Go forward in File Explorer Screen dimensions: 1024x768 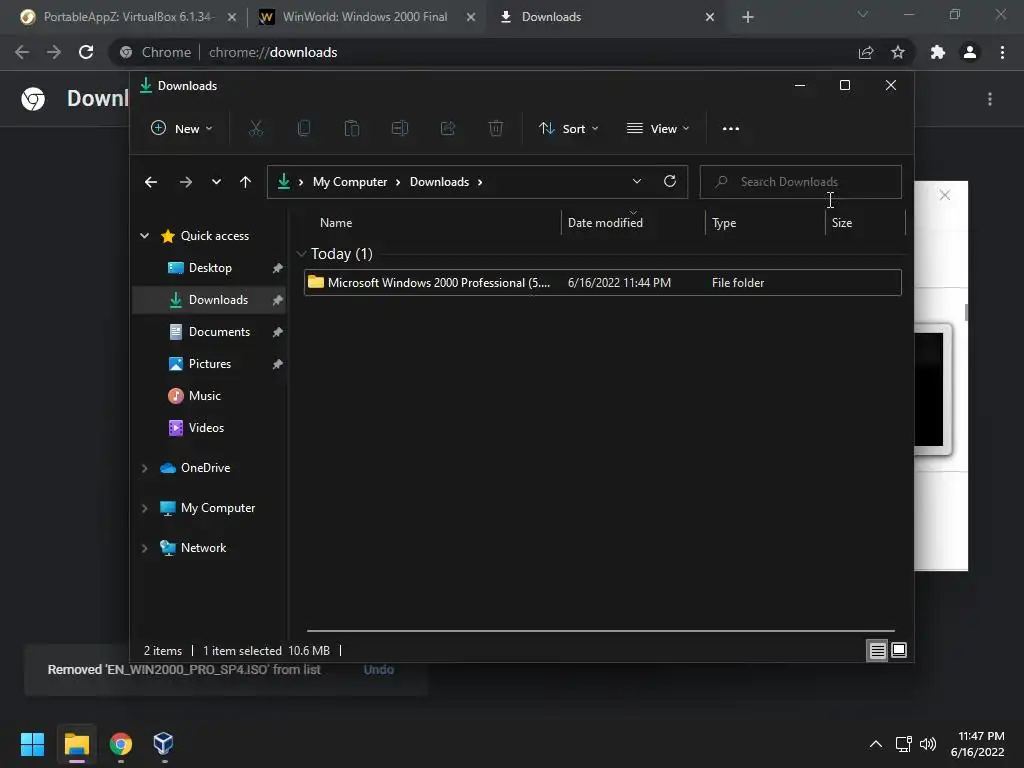(185, 182)
